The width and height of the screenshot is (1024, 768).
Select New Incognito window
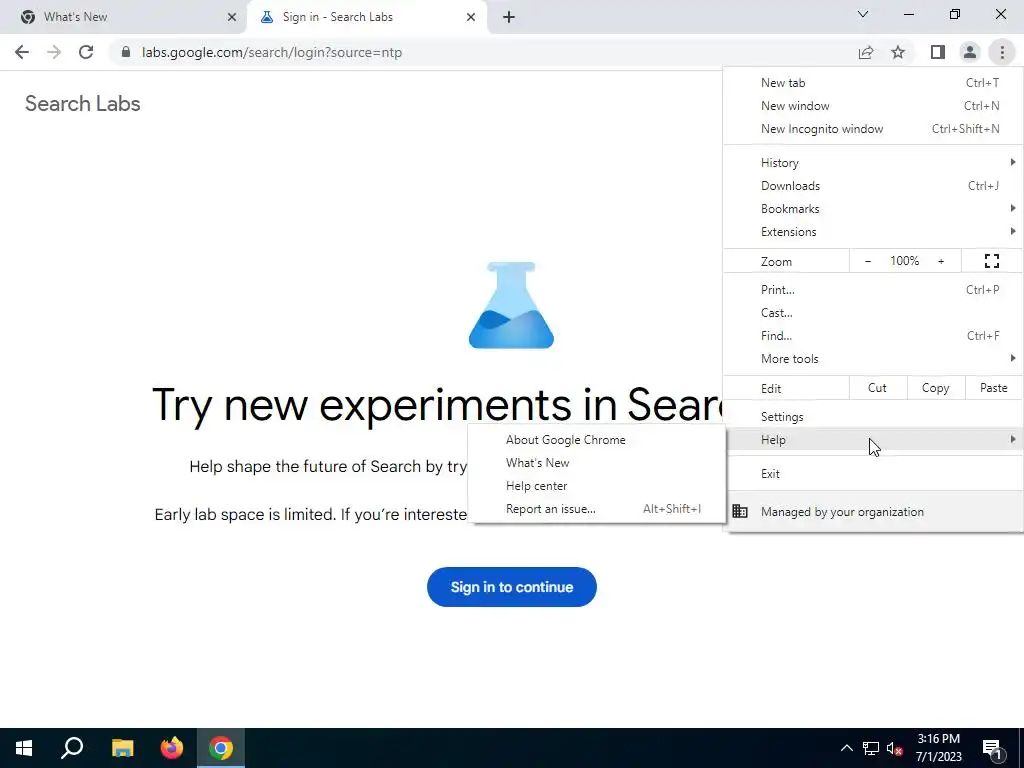click(873, 129)
